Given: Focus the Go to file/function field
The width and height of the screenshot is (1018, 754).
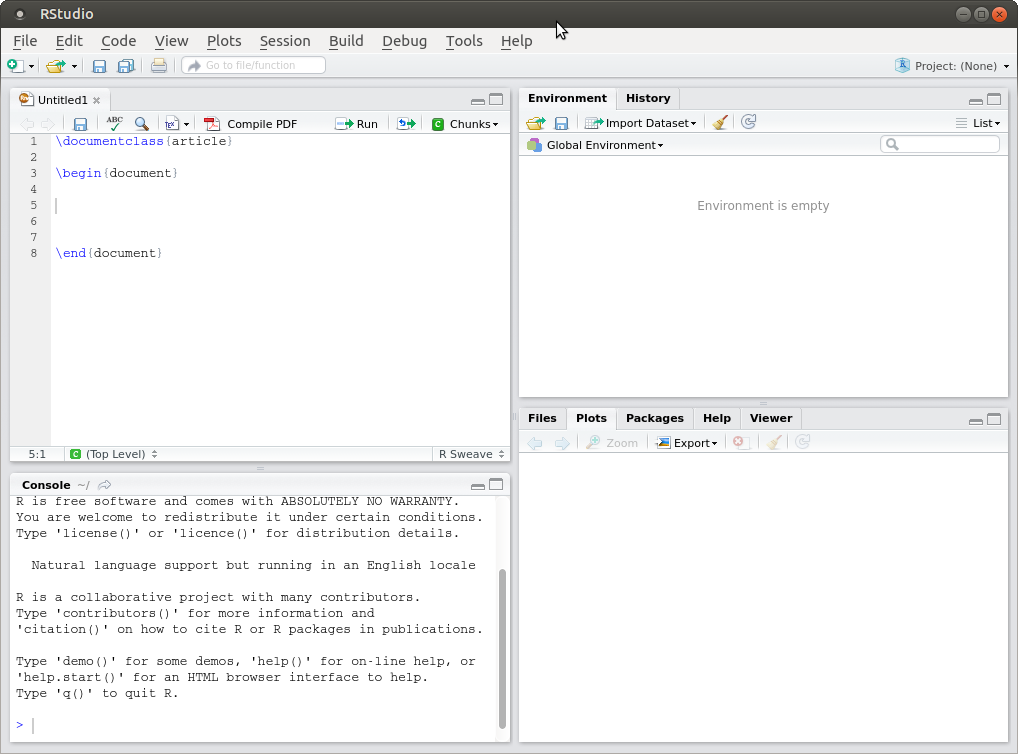Looking at the screenshot, I should pos(254,66).
